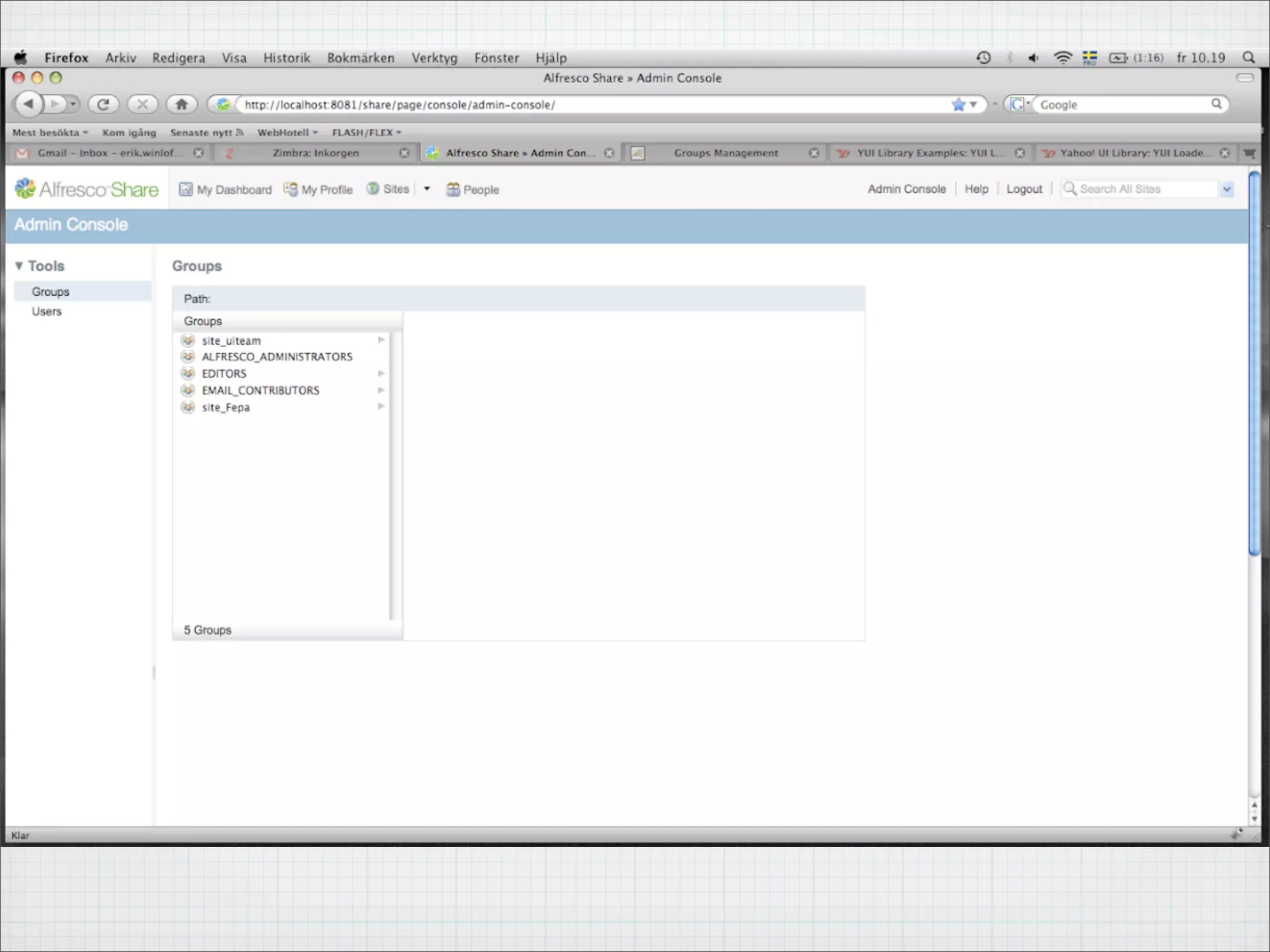1270x952 pixels.
Task: Open the People directory icon
Action: coord(453,189)
